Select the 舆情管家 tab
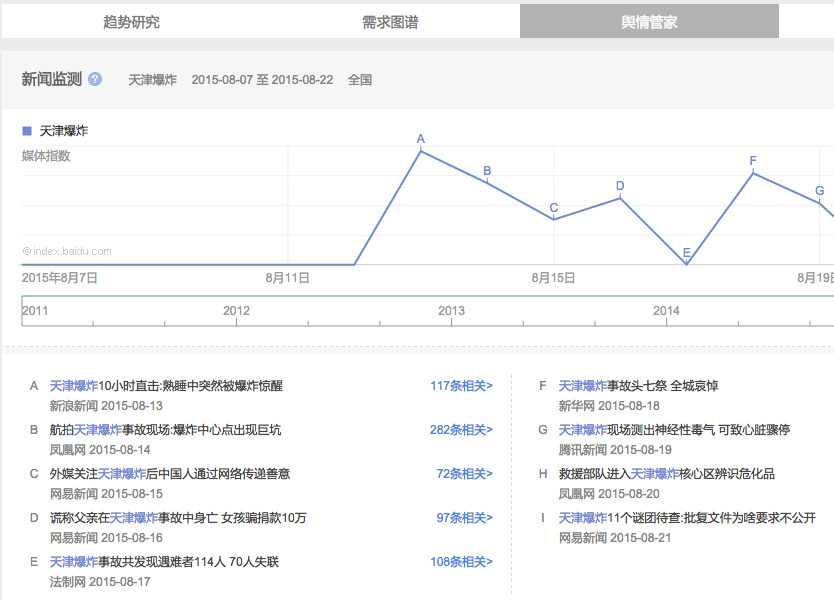Image resolution: width=834 pixels, height=600 pixels. click(649, 21)
